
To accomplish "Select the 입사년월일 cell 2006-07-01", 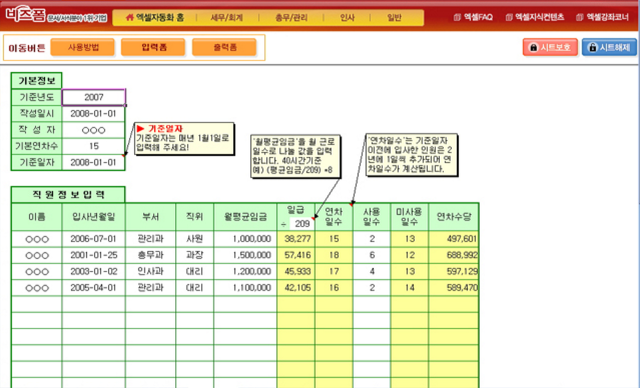I will coord(94,239).
